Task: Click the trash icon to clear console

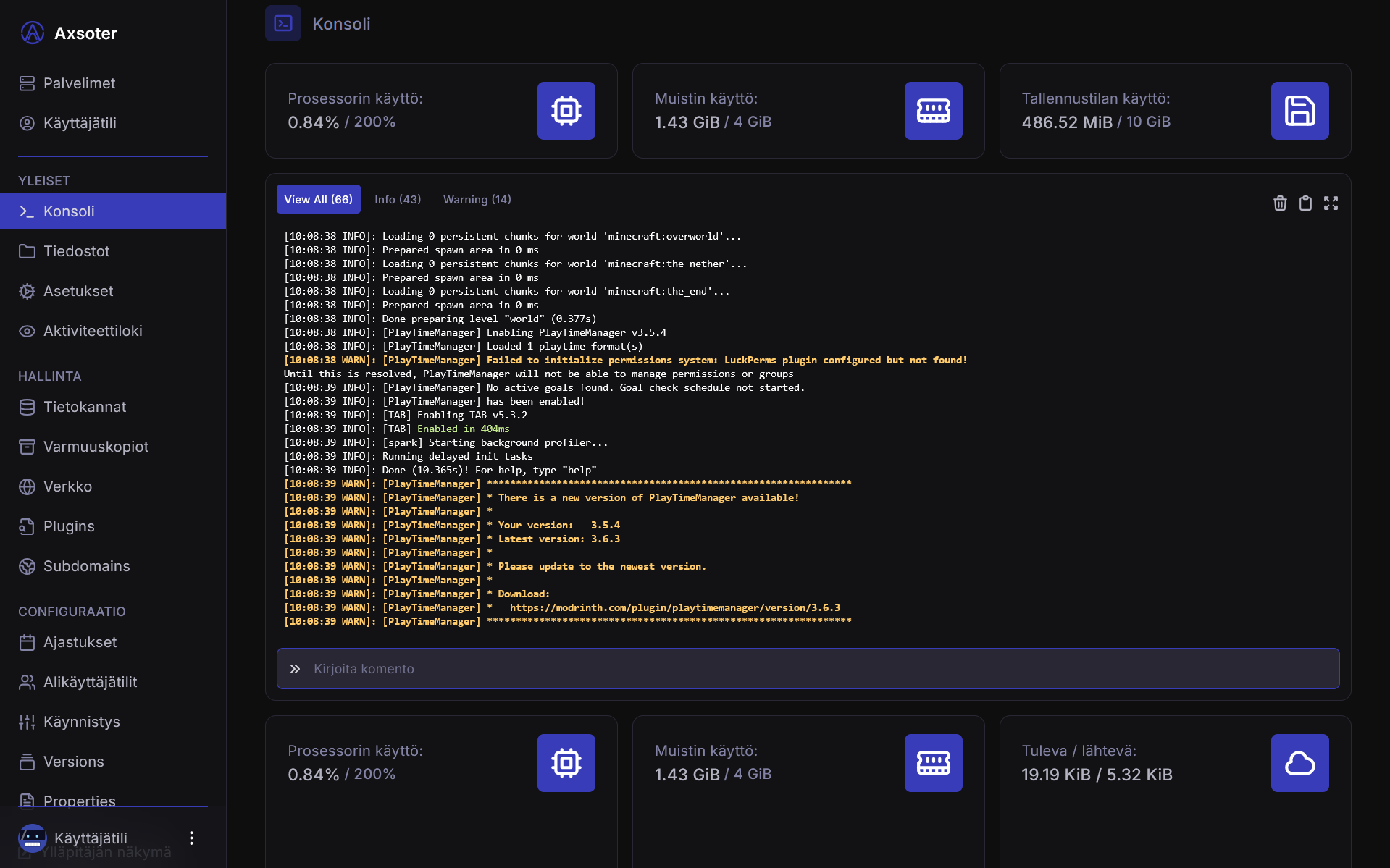Action: click(1280, 203)
